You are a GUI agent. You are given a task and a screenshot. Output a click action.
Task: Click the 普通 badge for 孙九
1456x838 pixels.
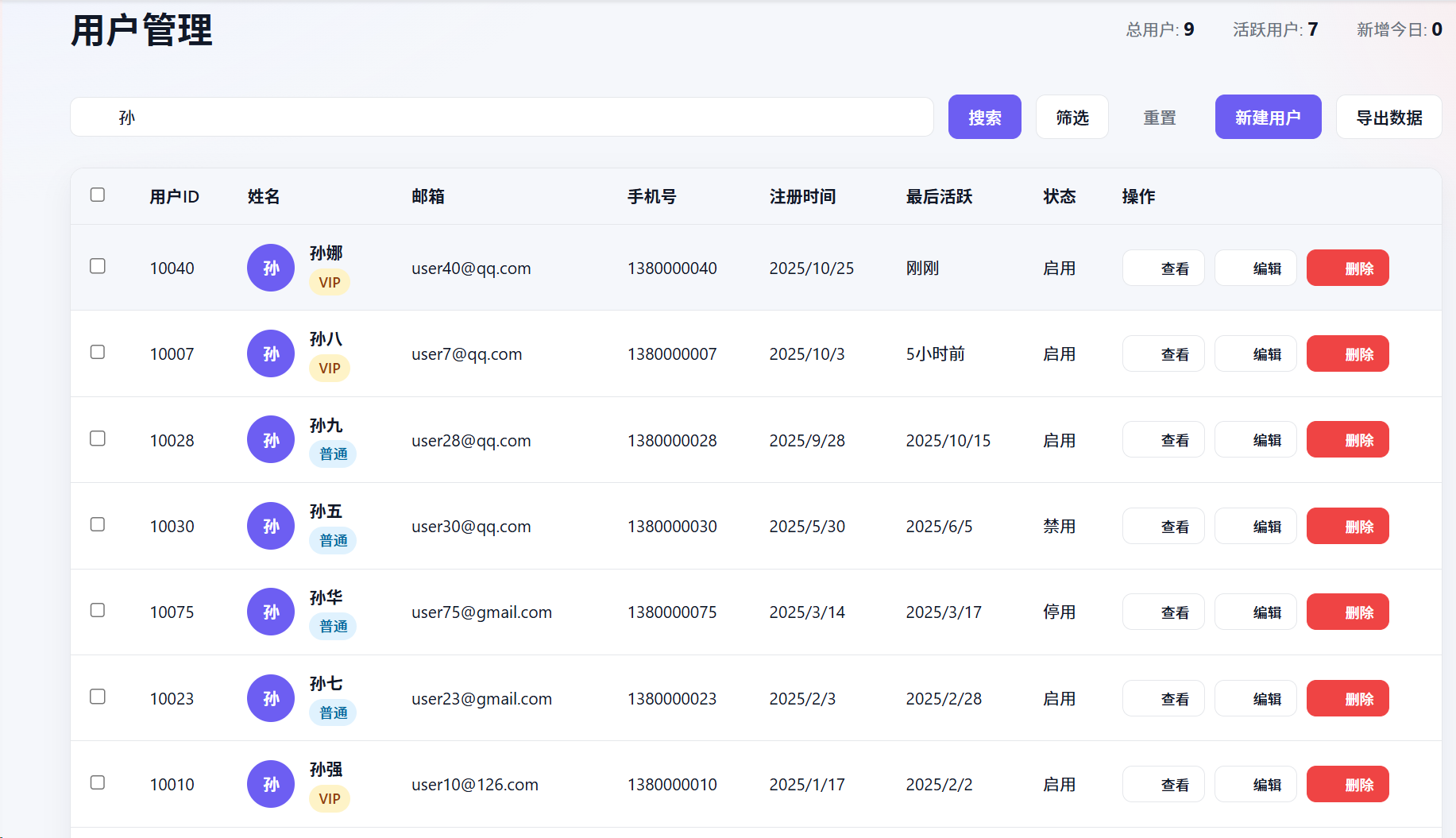coord(332,454)
